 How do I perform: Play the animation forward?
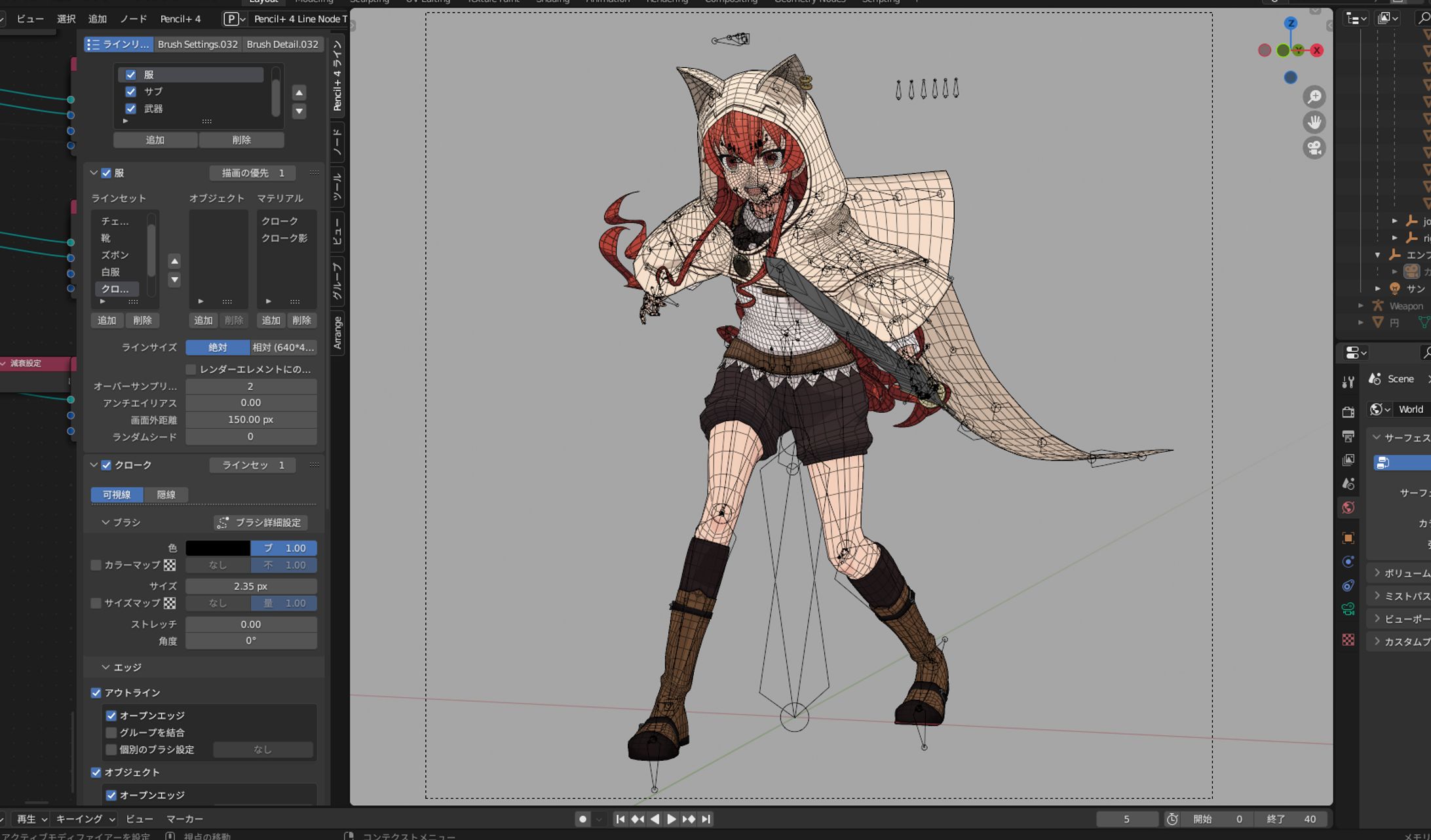click(x=671, y=819)
